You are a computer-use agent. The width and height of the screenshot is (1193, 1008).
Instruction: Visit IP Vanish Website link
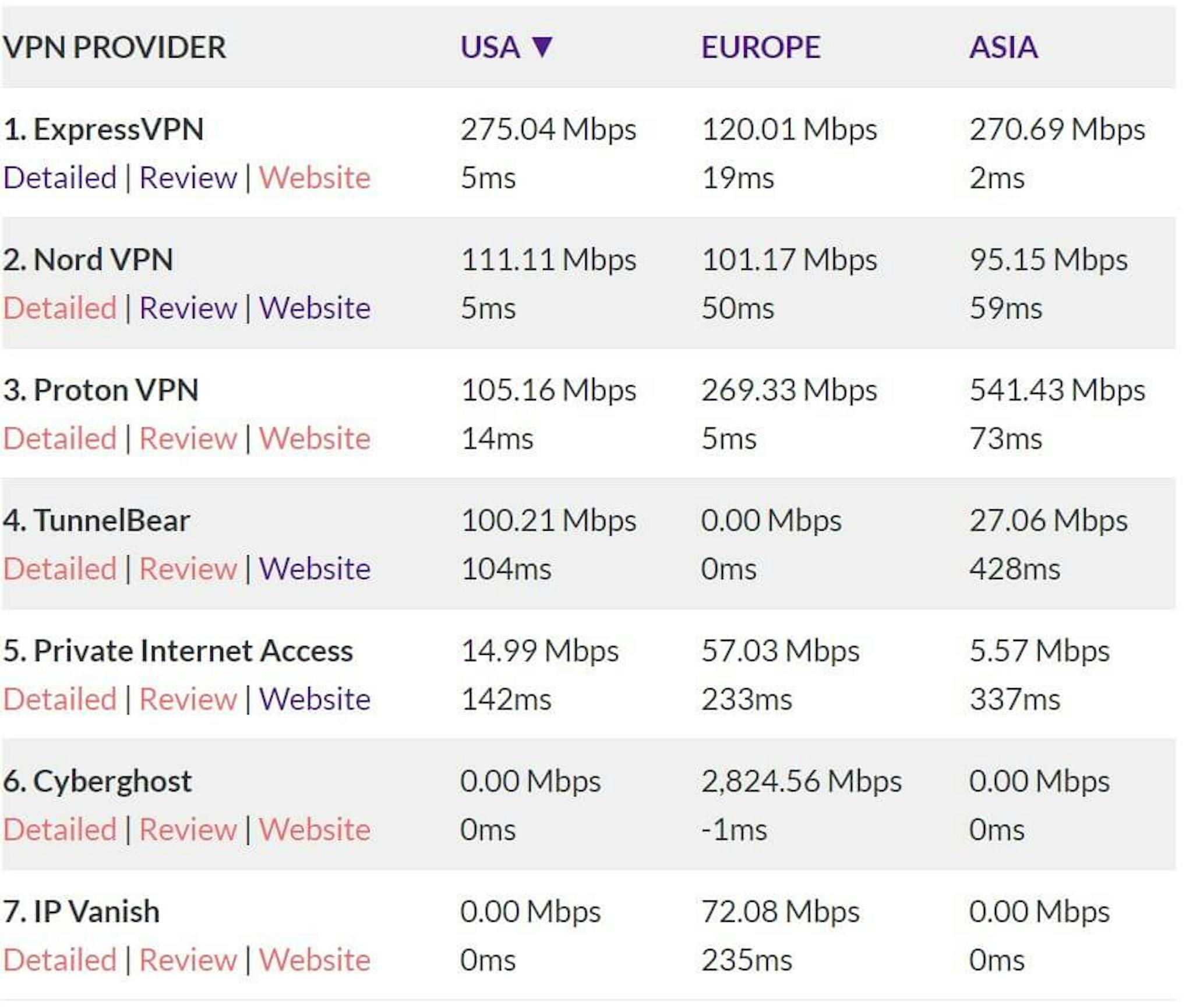[315, 960]
